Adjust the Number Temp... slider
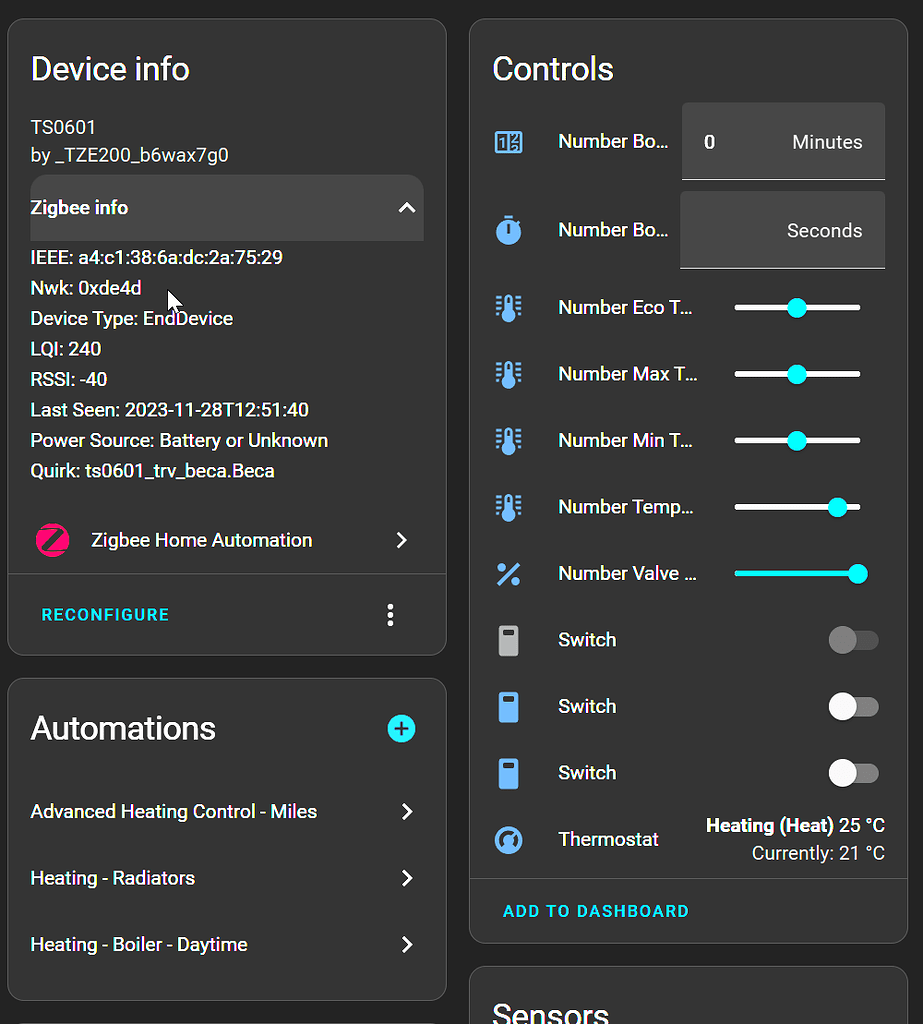This screenshot has width=923, height=1024. pyautogui.click(x=797, y=507)
